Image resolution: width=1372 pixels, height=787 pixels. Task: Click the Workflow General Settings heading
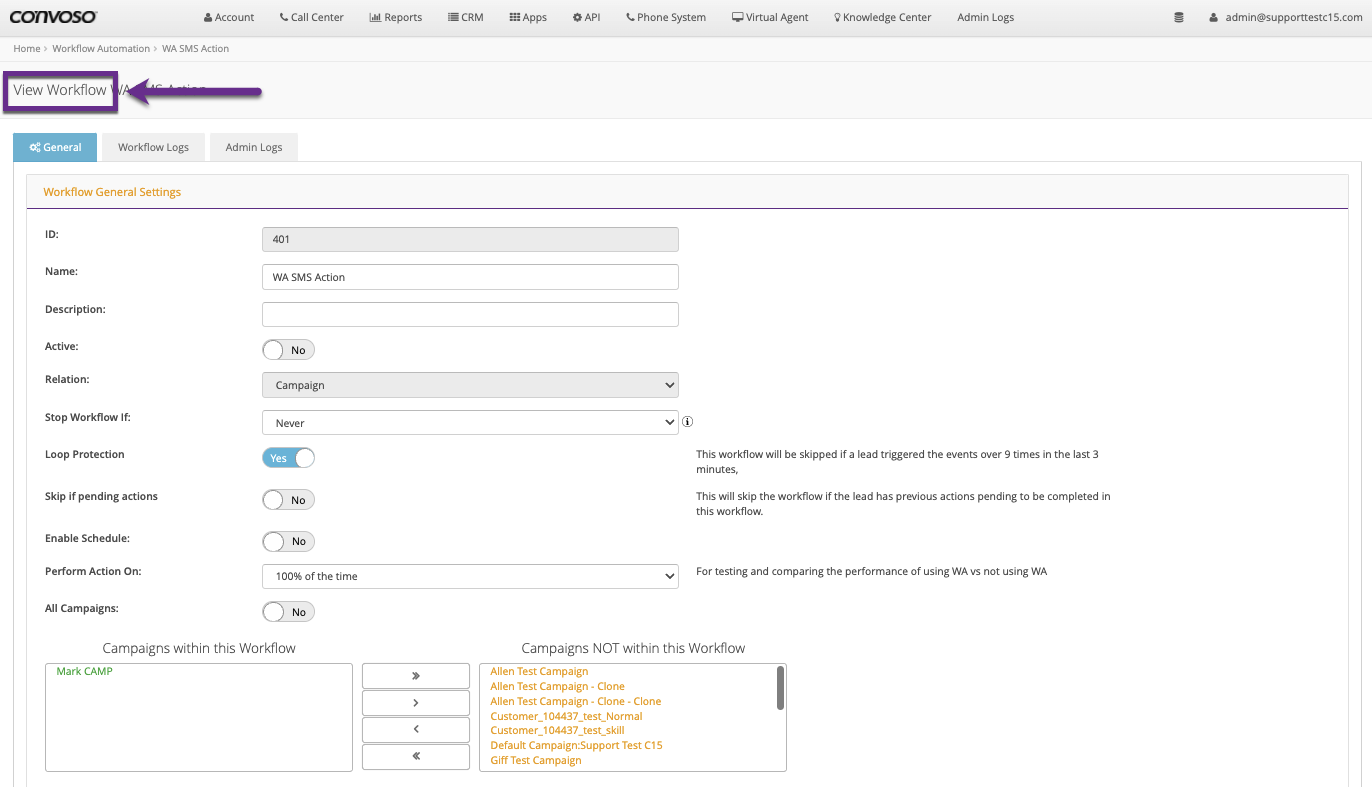pos(112,192)
